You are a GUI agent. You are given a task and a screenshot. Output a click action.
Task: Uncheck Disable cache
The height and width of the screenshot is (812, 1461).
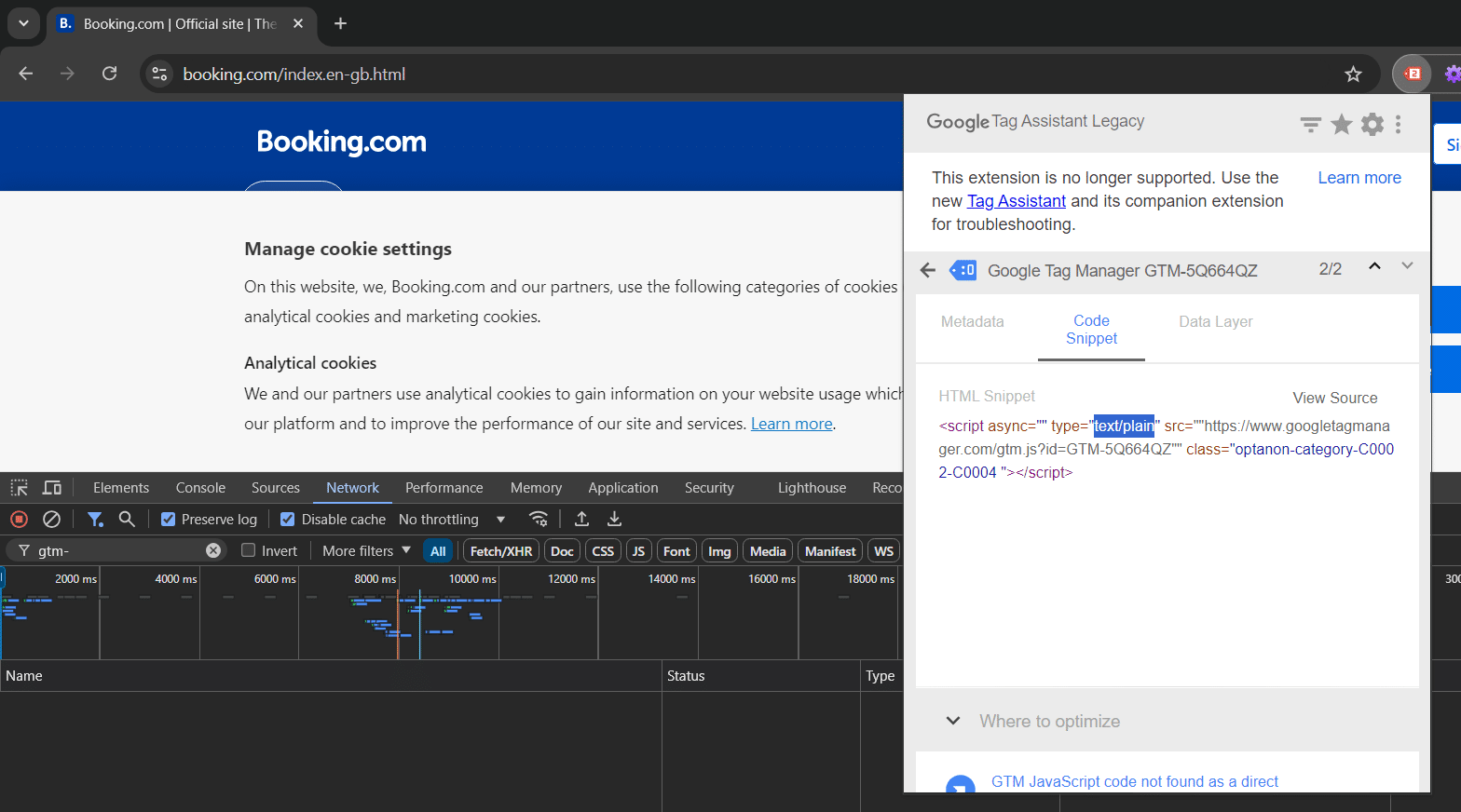288,520
